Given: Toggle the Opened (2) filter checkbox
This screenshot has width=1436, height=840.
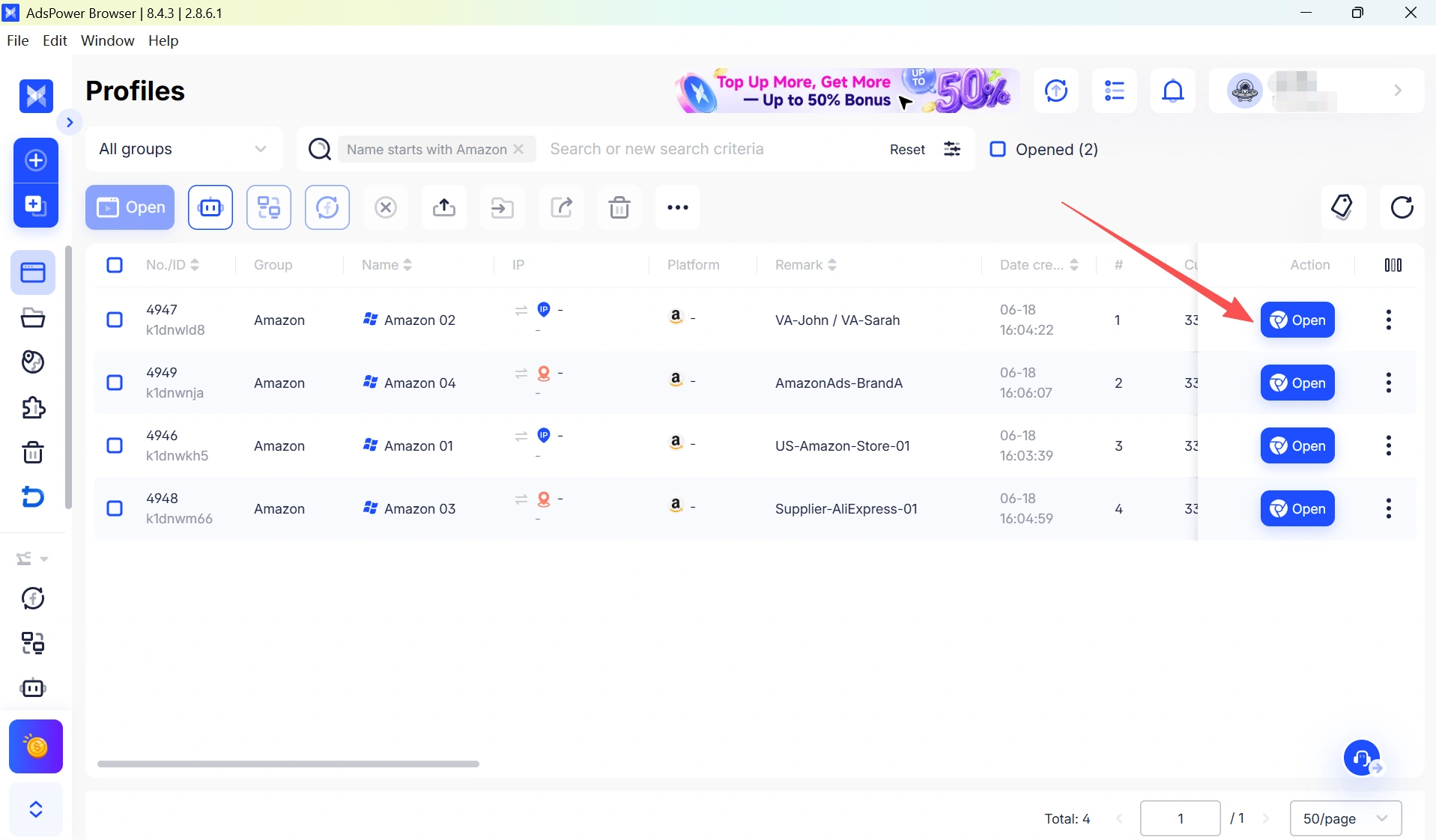Looking at the screenshot, I should click(998, 149).
